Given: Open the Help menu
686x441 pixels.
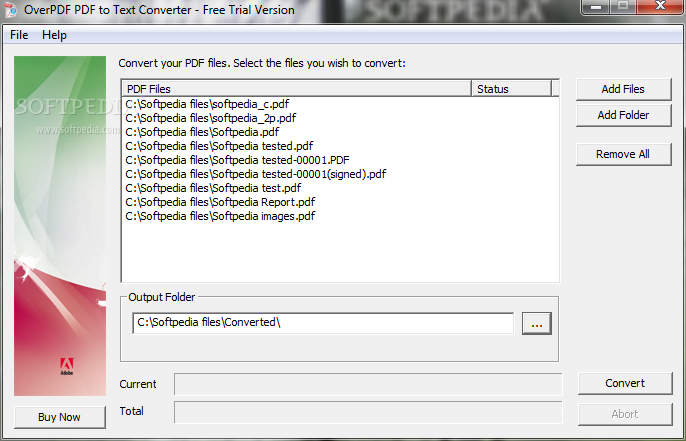Looking at the screenshot, I should point(54,35).
